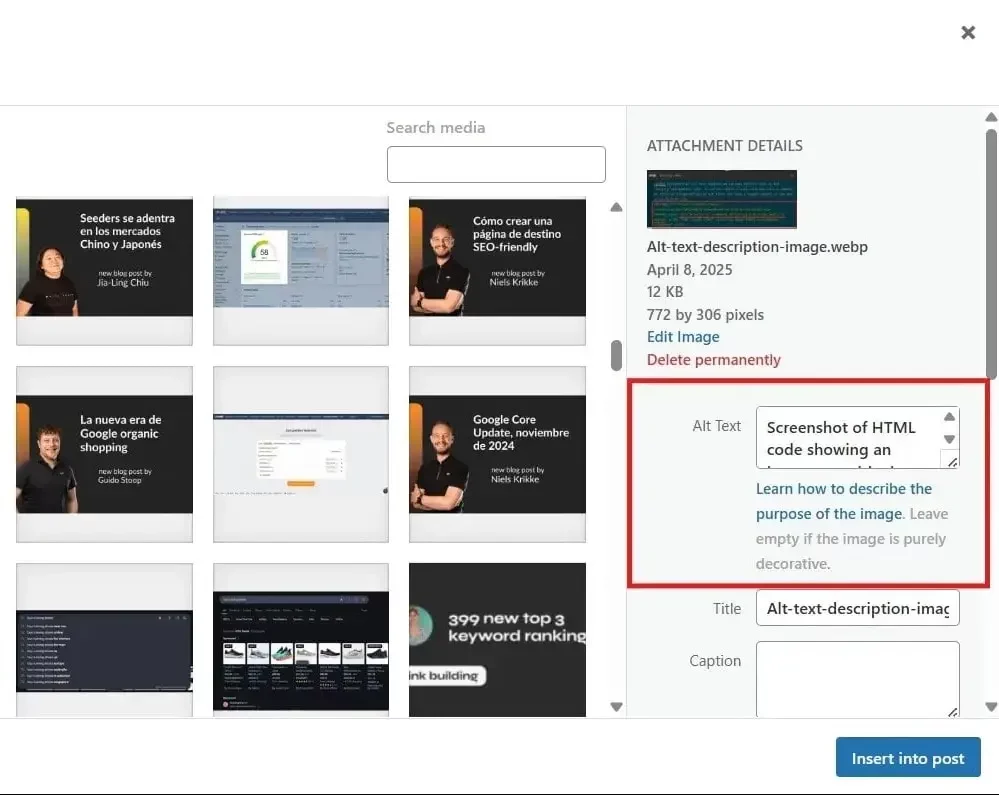Click the attachment details panel scroll up arrow

click(x=991, y=117)
